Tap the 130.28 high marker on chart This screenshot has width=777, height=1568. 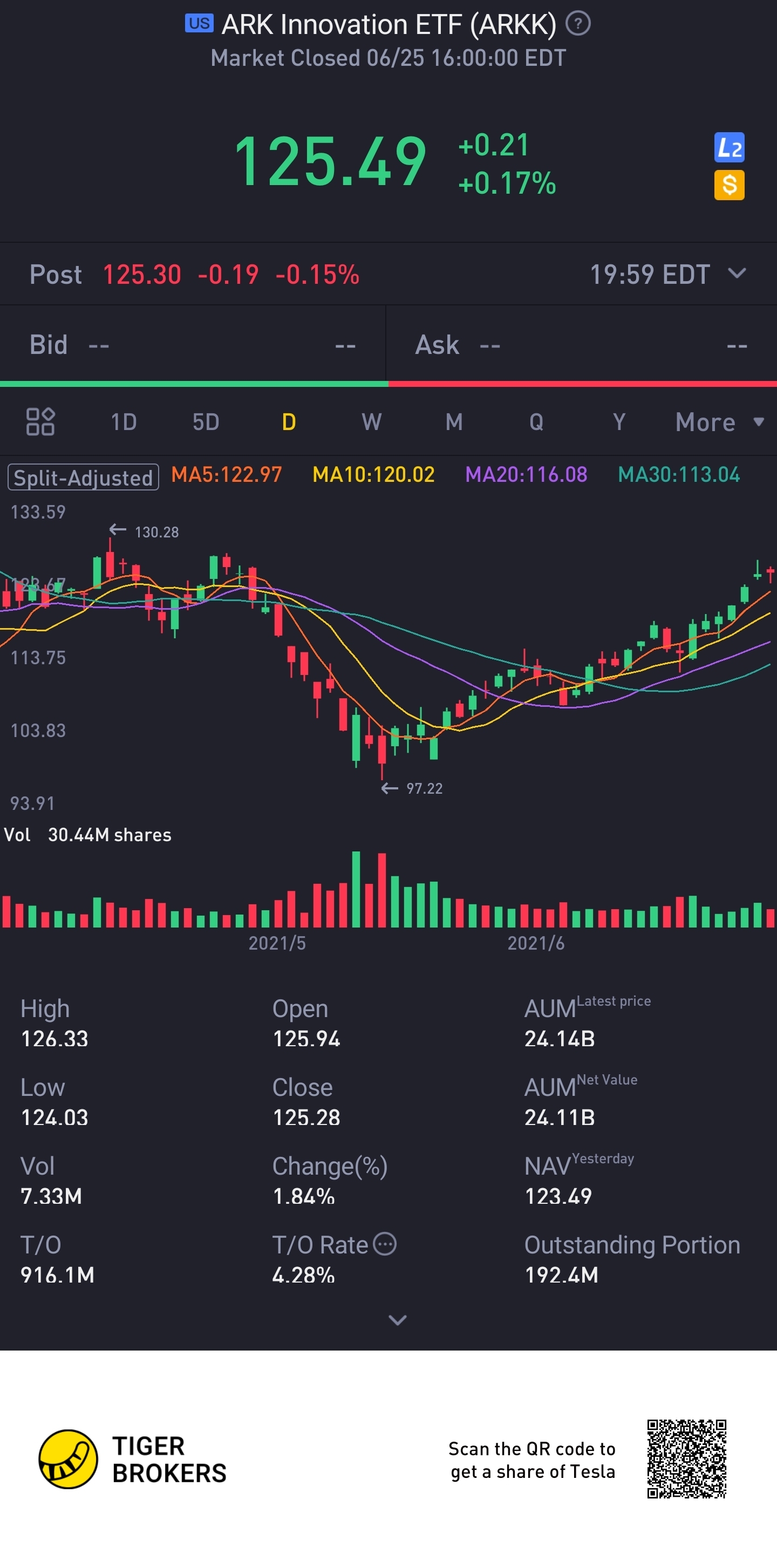(144, 532)
